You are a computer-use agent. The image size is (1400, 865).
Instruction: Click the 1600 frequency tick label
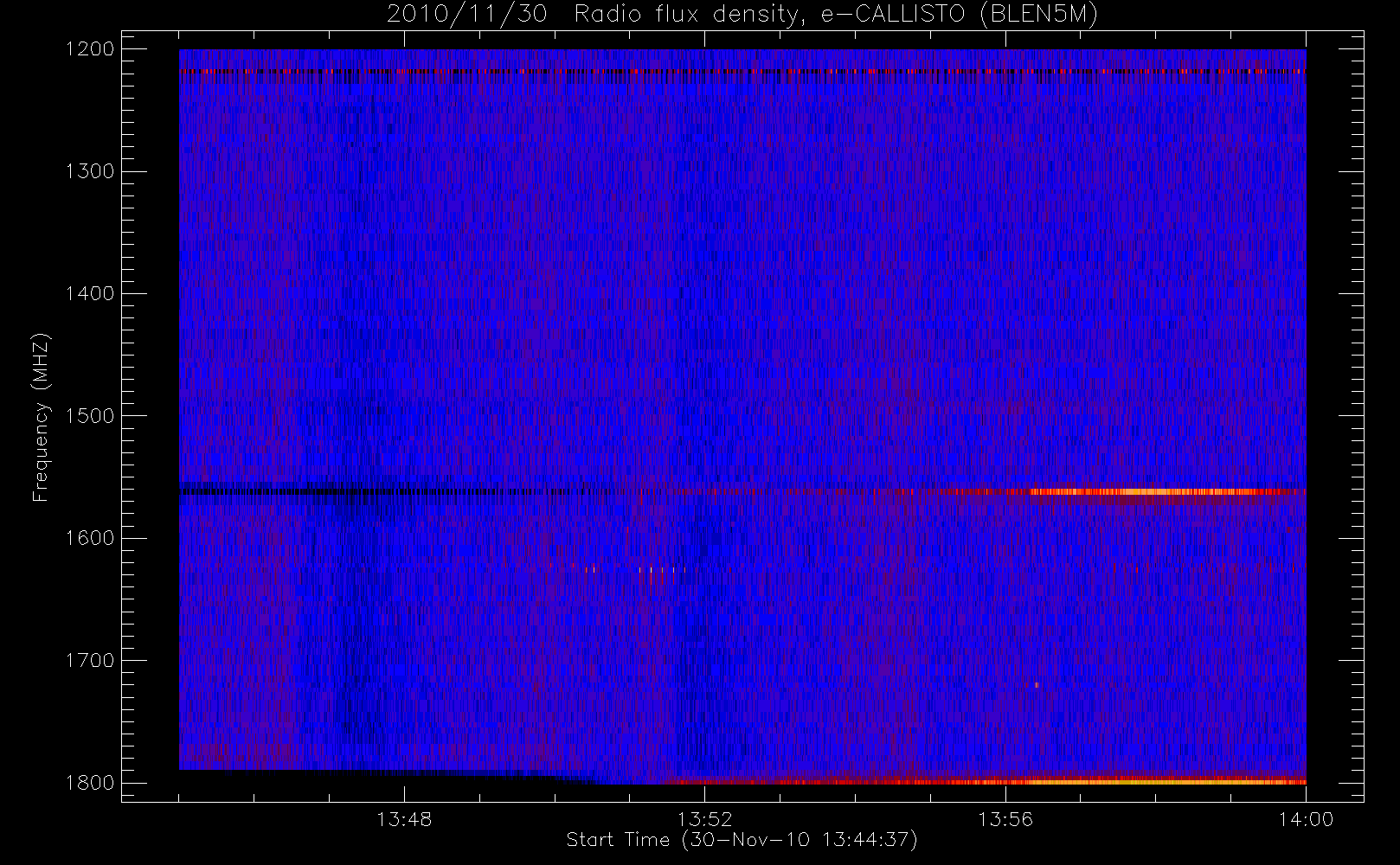90,538
